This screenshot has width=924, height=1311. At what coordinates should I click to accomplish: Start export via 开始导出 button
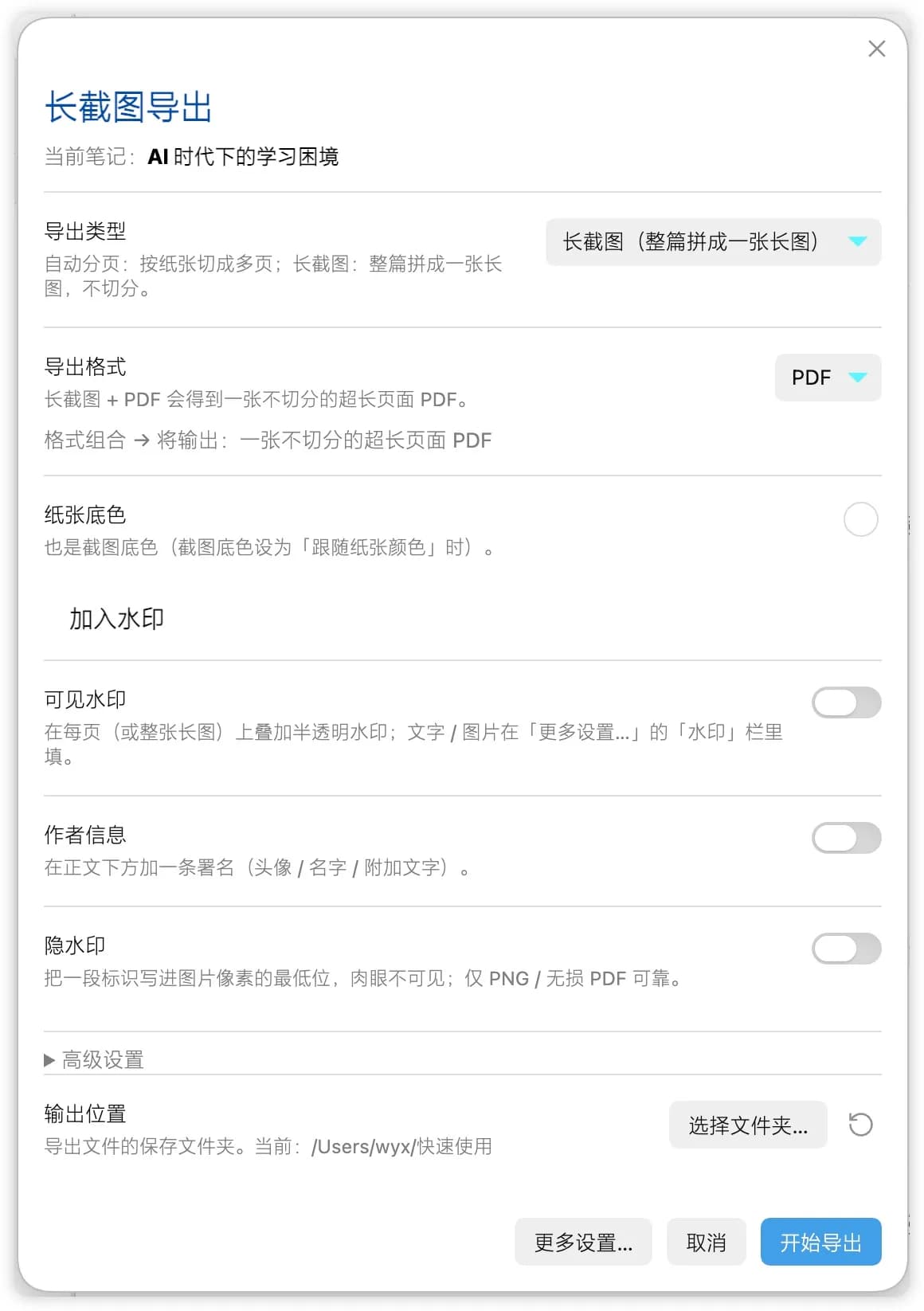820,1242
